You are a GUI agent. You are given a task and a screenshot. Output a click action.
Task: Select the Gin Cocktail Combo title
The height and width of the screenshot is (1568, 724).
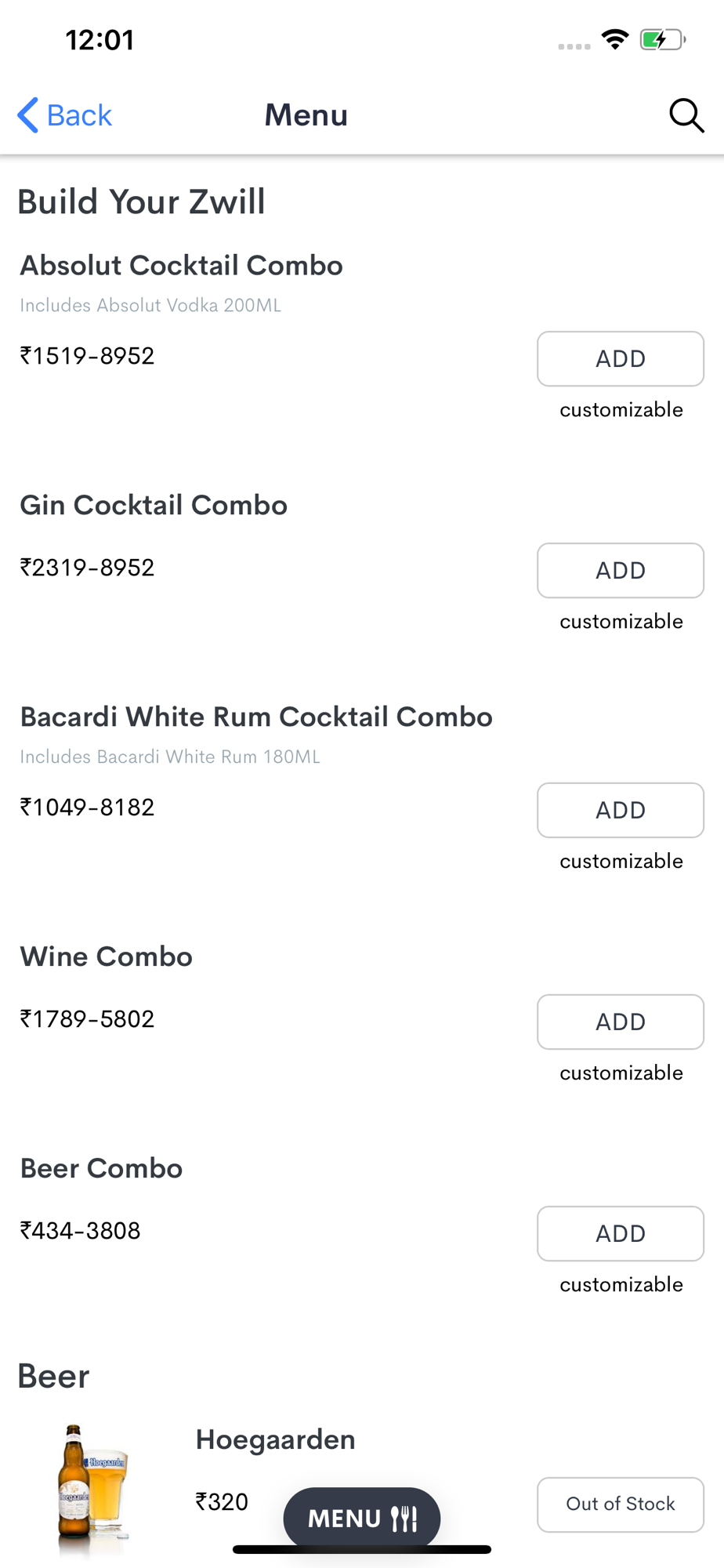pos(154,506)
